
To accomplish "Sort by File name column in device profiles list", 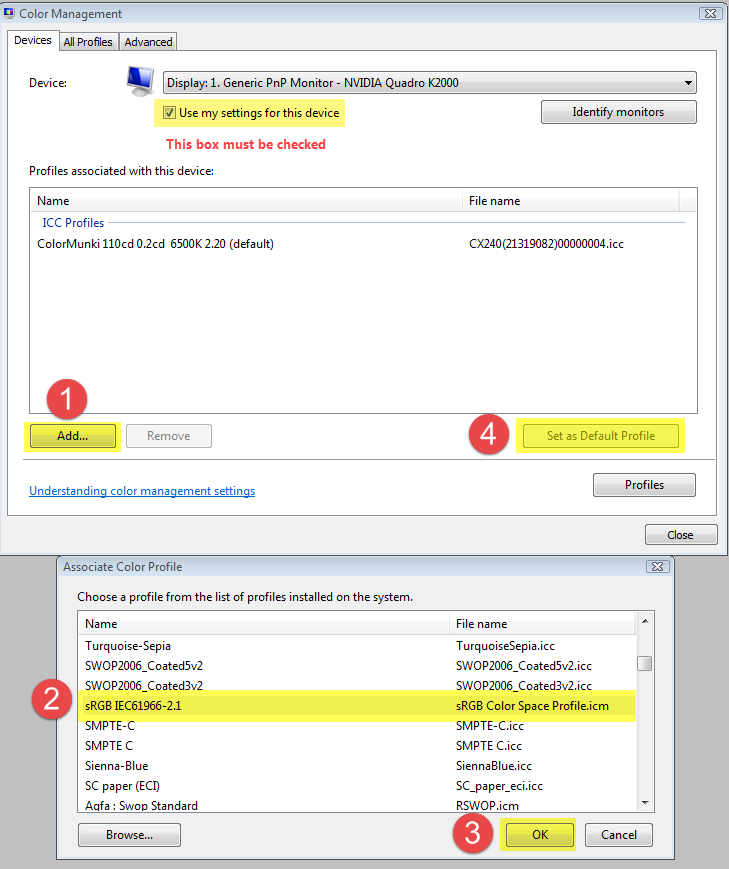I will pos(570,201).
